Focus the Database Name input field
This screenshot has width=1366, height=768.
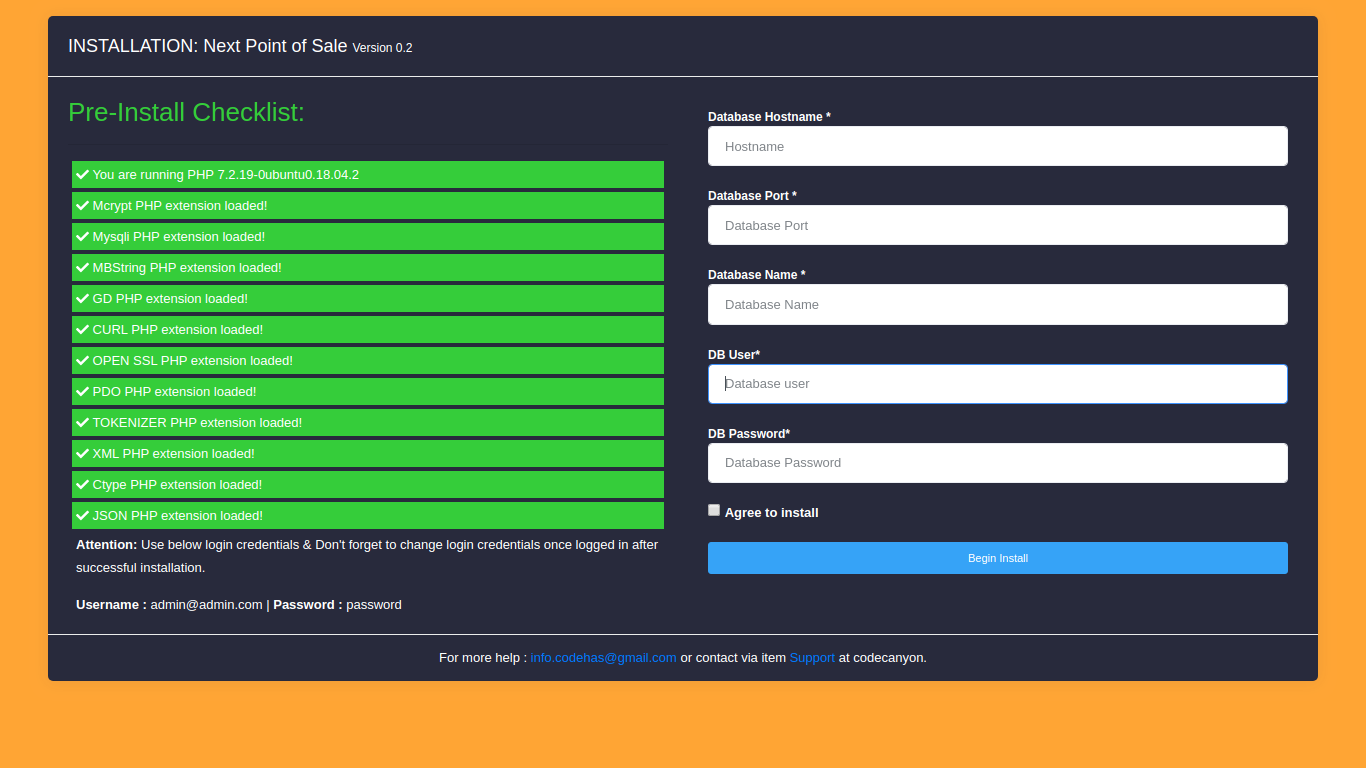[997, 304]
